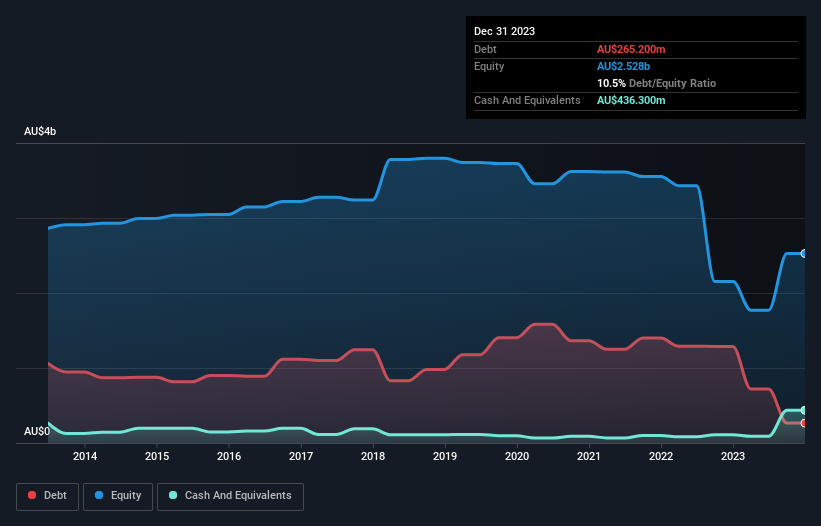Screen dimensions: 821x526
Task: Click Cash And Equivalents label in tooltip
Action: click(527, 100)
